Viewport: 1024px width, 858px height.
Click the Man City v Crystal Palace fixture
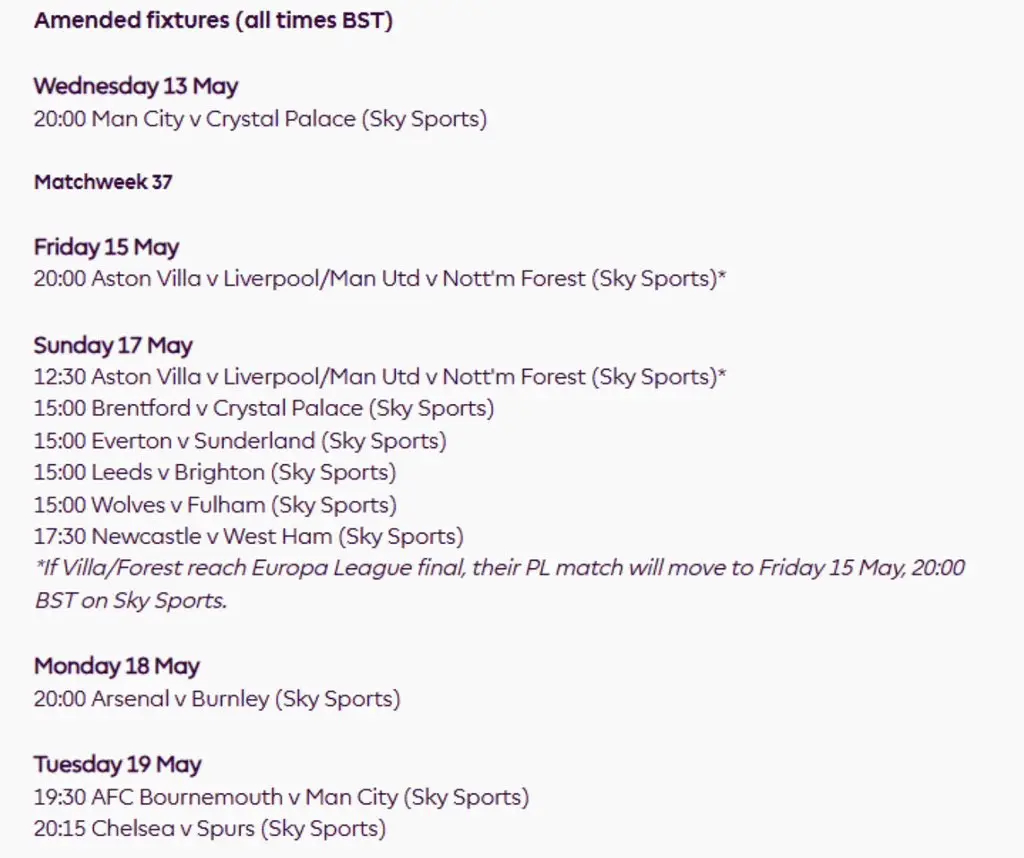click(x=261, y=119)
